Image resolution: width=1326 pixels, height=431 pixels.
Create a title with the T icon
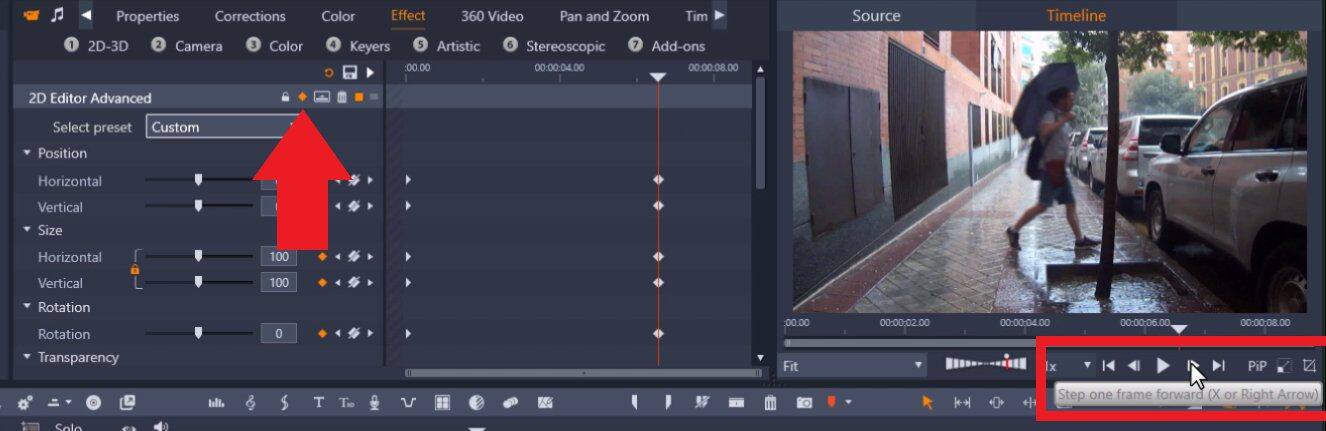[x=318, y=403]
